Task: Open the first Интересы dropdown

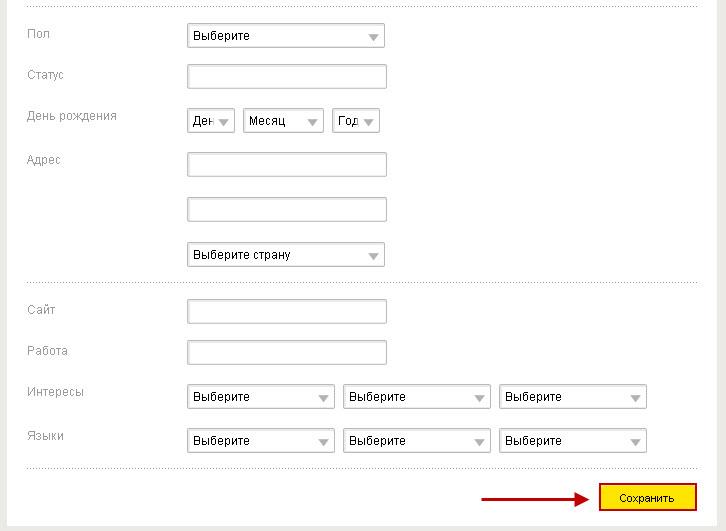Action: pos(260,397)
